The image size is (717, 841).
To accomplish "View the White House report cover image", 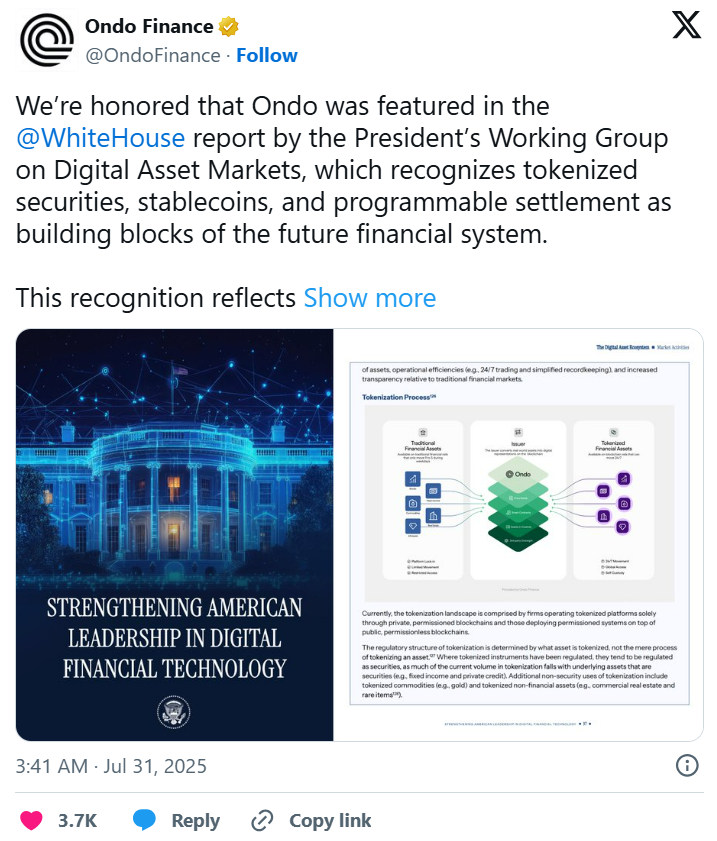I will point(175,535).
